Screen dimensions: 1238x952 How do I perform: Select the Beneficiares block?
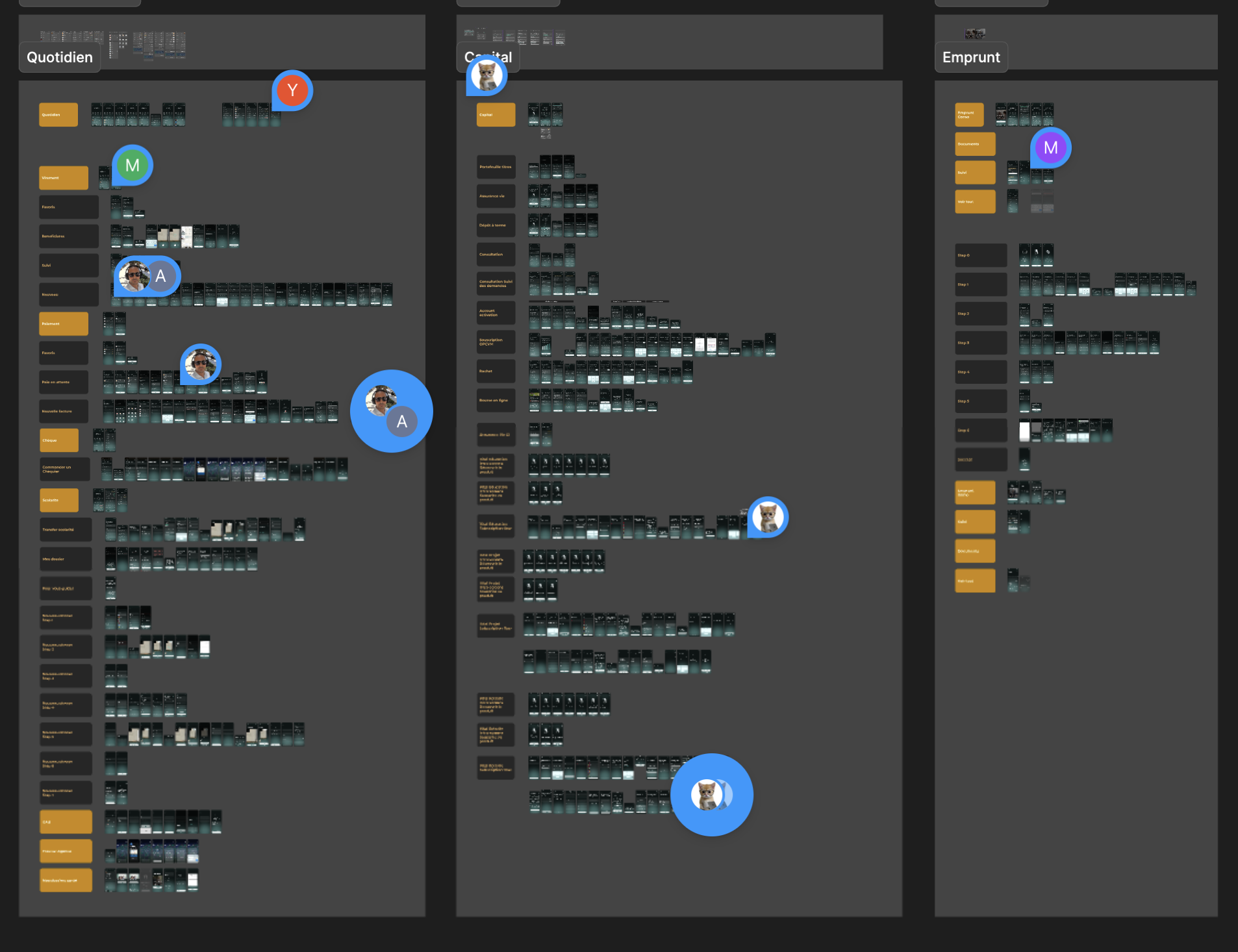tap(69, 236)
